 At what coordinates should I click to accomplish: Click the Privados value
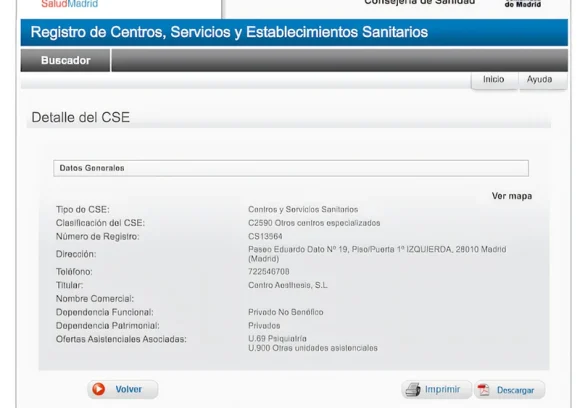point(264,326)
